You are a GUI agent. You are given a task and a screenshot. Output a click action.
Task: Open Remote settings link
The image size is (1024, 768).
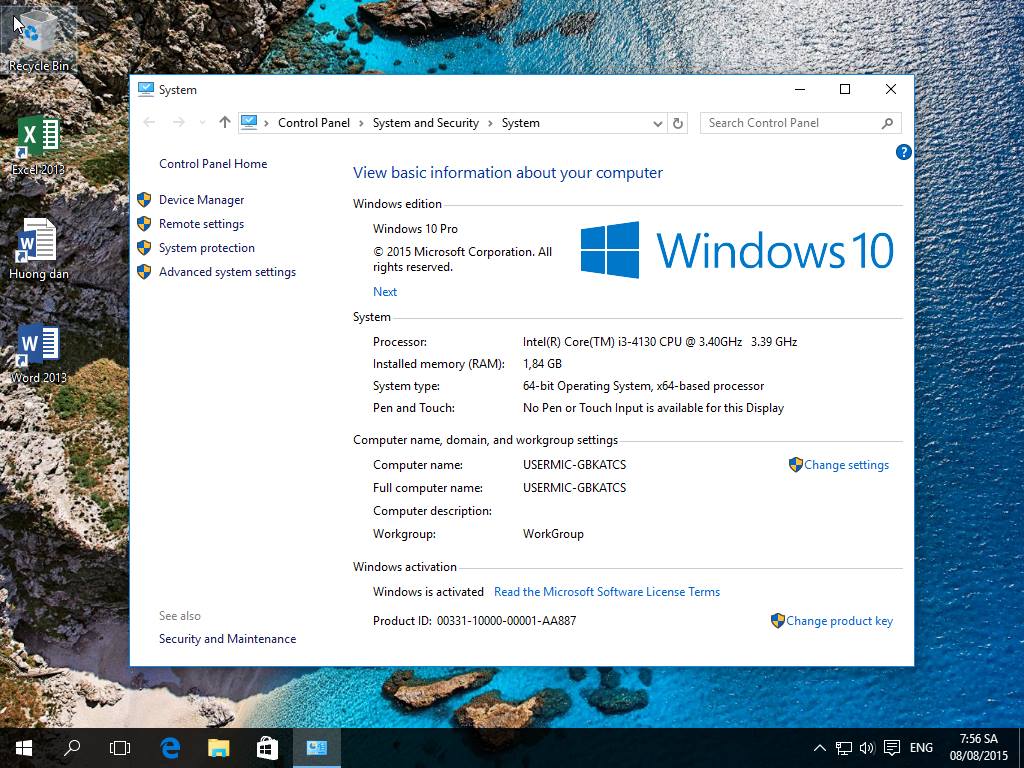tap(201, 224)
